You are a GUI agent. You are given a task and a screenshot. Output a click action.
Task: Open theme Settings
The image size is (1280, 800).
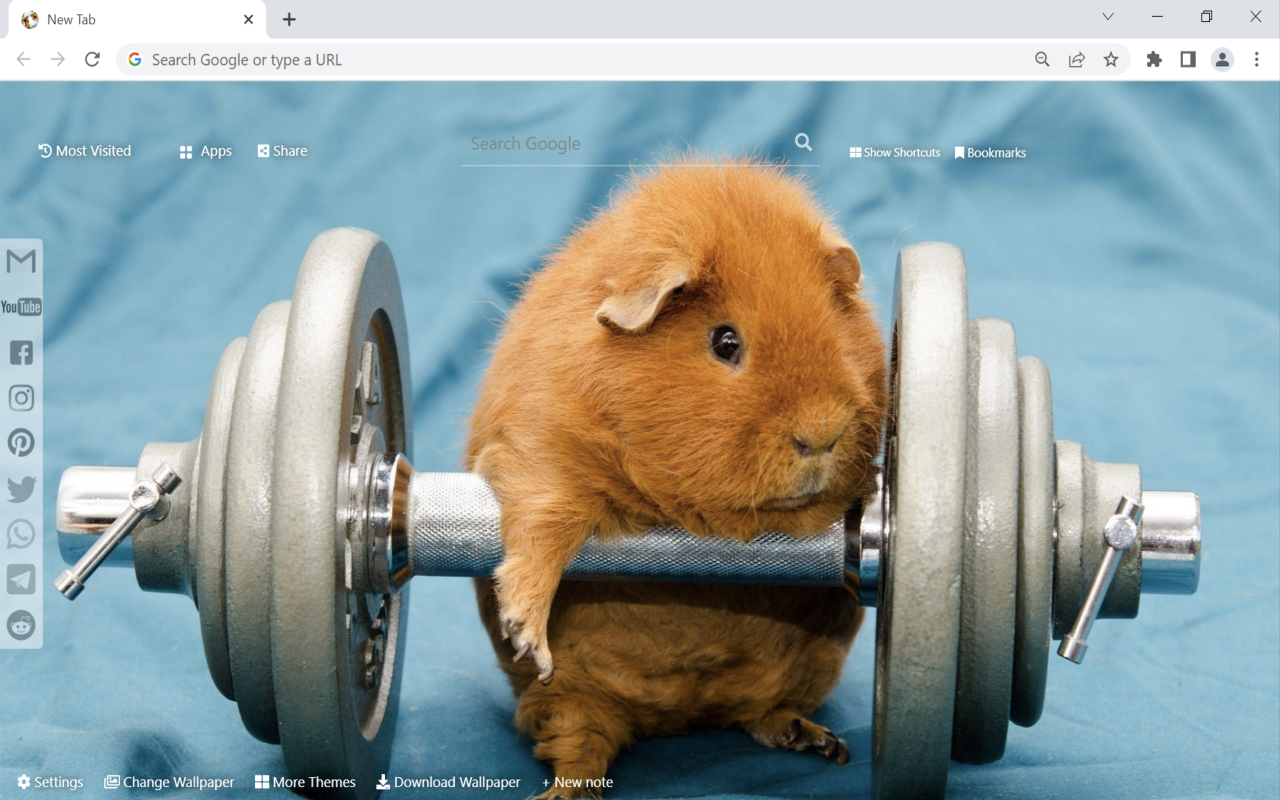click(x=50, y=782)
